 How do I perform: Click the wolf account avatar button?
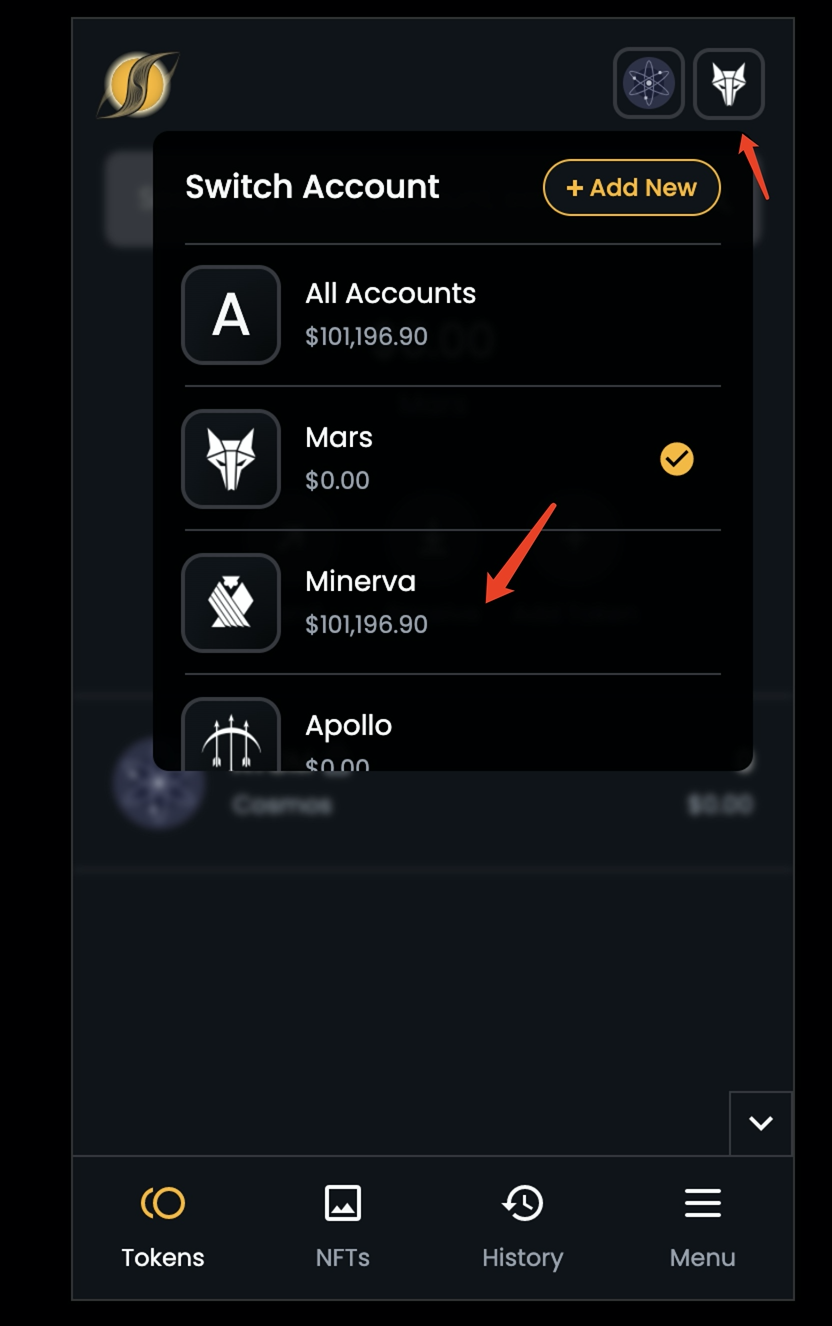tap(729, 83)
